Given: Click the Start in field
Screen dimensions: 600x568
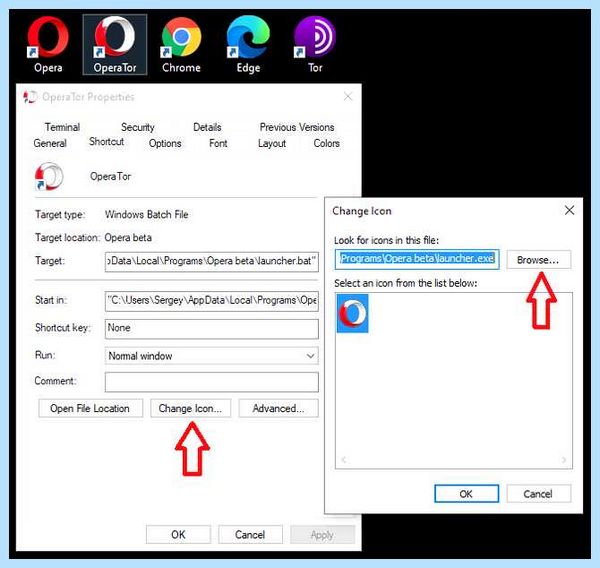Looking at the screenshot, I should pos(212,301).
